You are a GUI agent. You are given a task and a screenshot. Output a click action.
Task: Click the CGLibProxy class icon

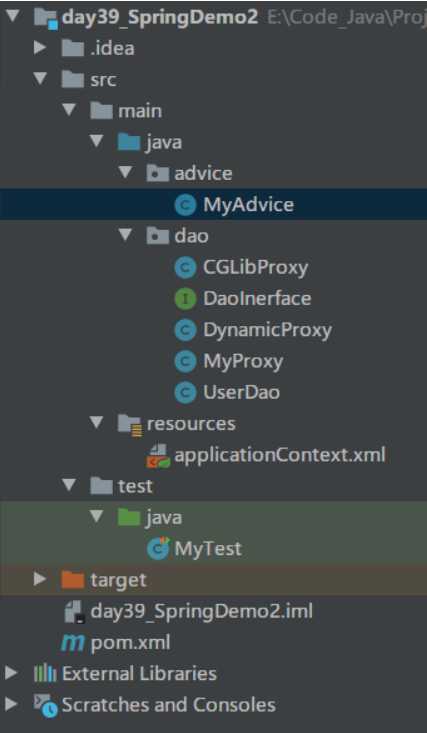click(x=185, y=267)
